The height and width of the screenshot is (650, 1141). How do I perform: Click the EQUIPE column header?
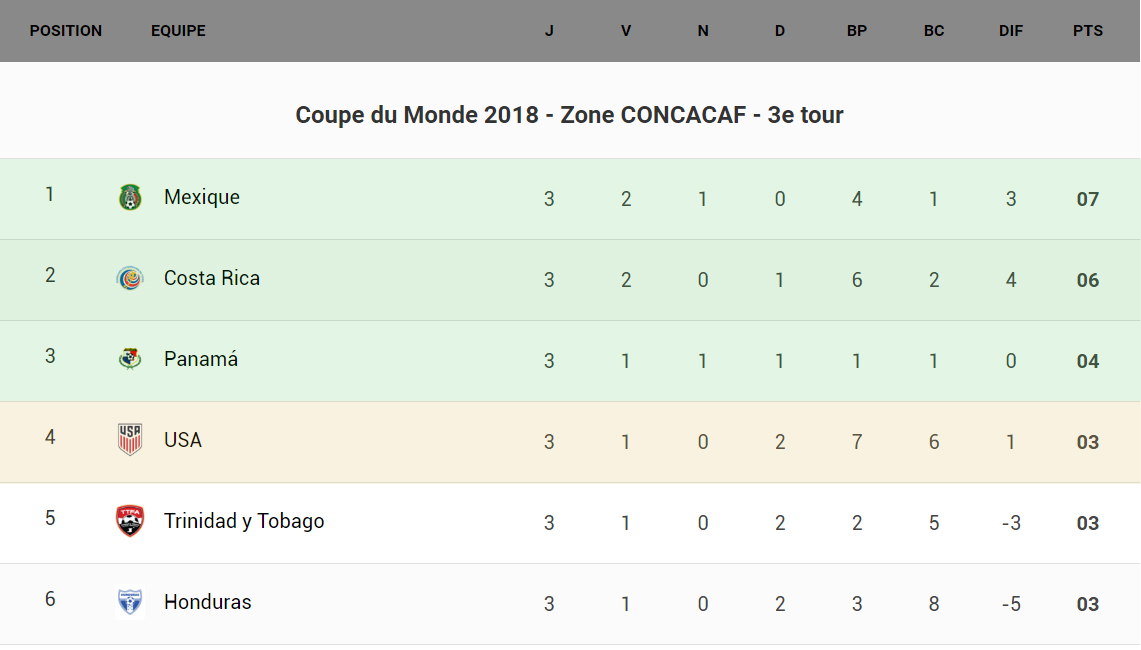point(178,31)
